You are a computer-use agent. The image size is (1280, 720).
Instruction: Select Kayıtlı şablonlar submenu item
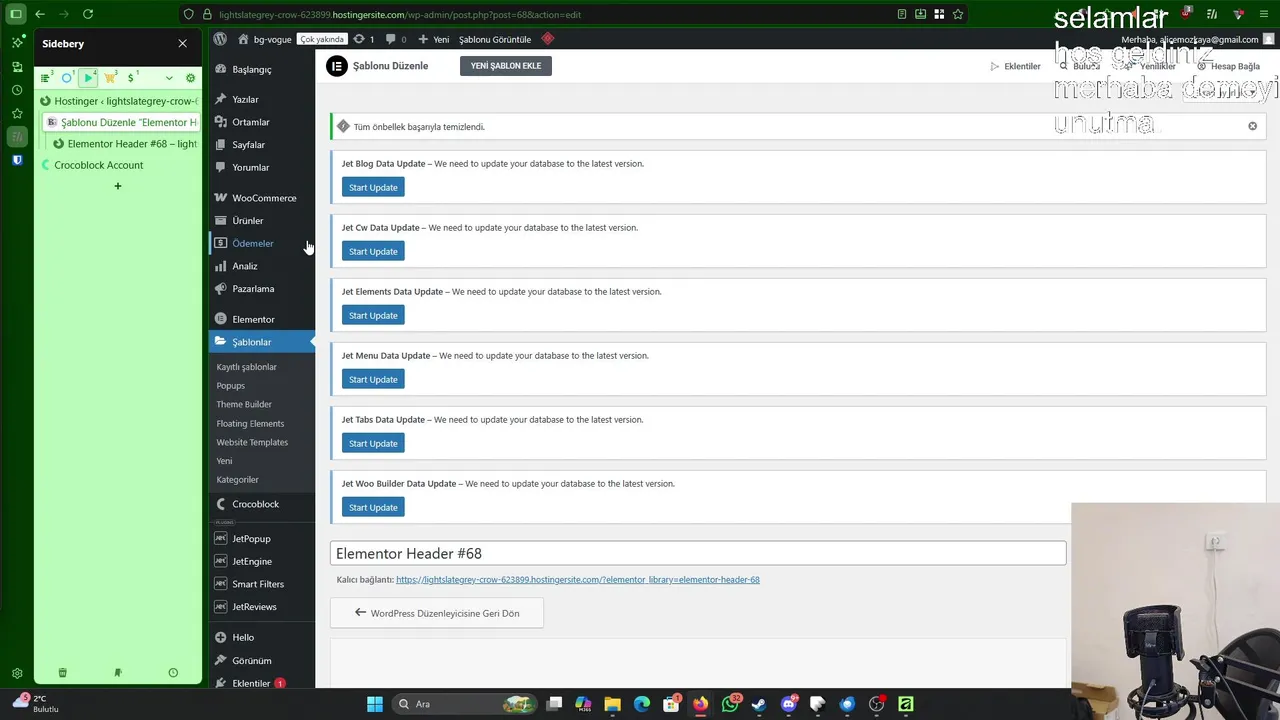247,367
